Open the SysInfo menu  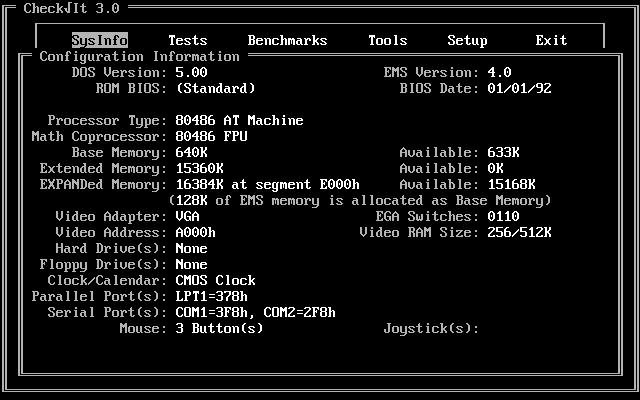click(x=100, y=40)
